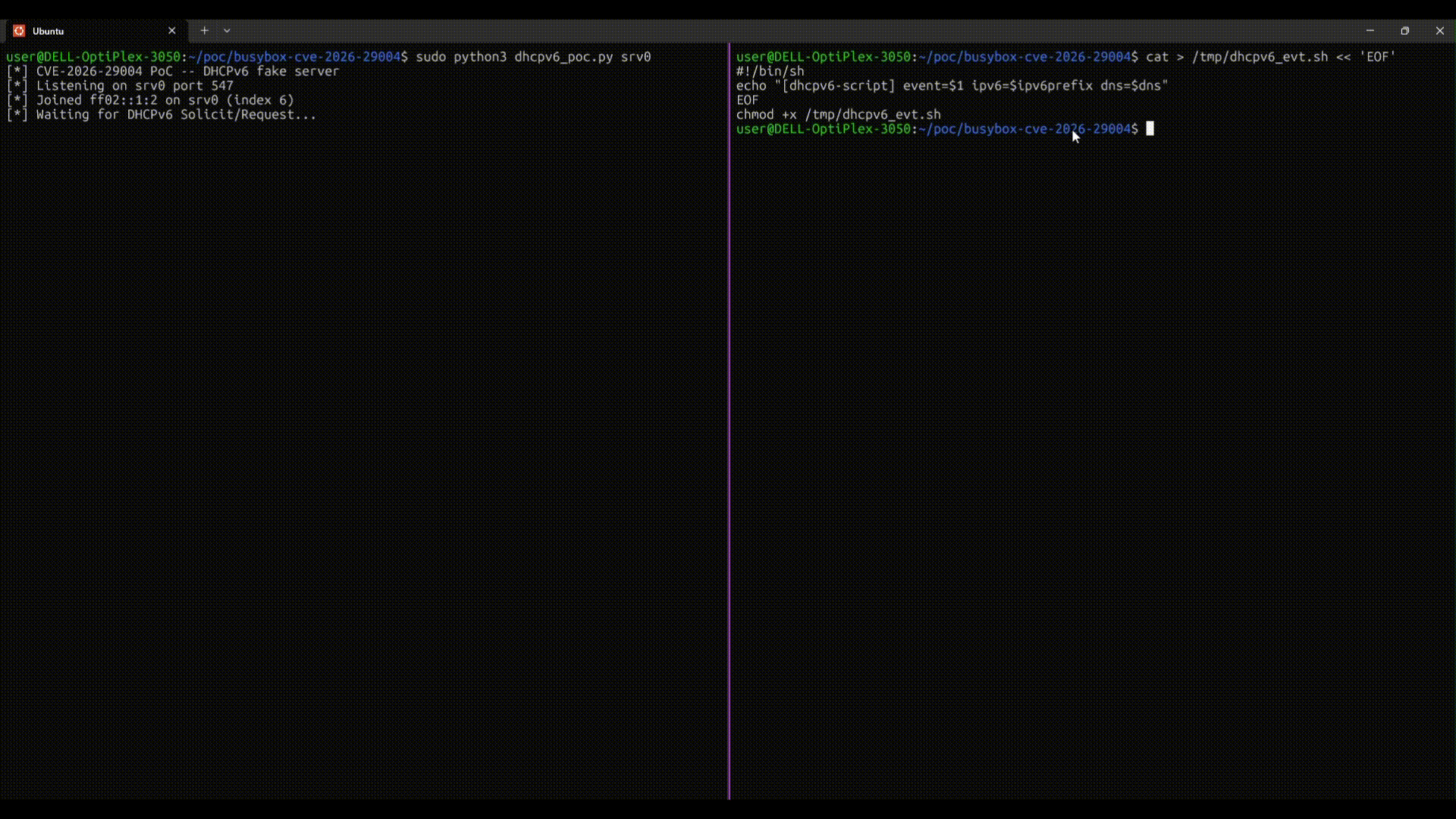Screen dimensions: 1456x819
Task: Click the Ubuntu logo icon in the tab
Action: pos(19,31)
